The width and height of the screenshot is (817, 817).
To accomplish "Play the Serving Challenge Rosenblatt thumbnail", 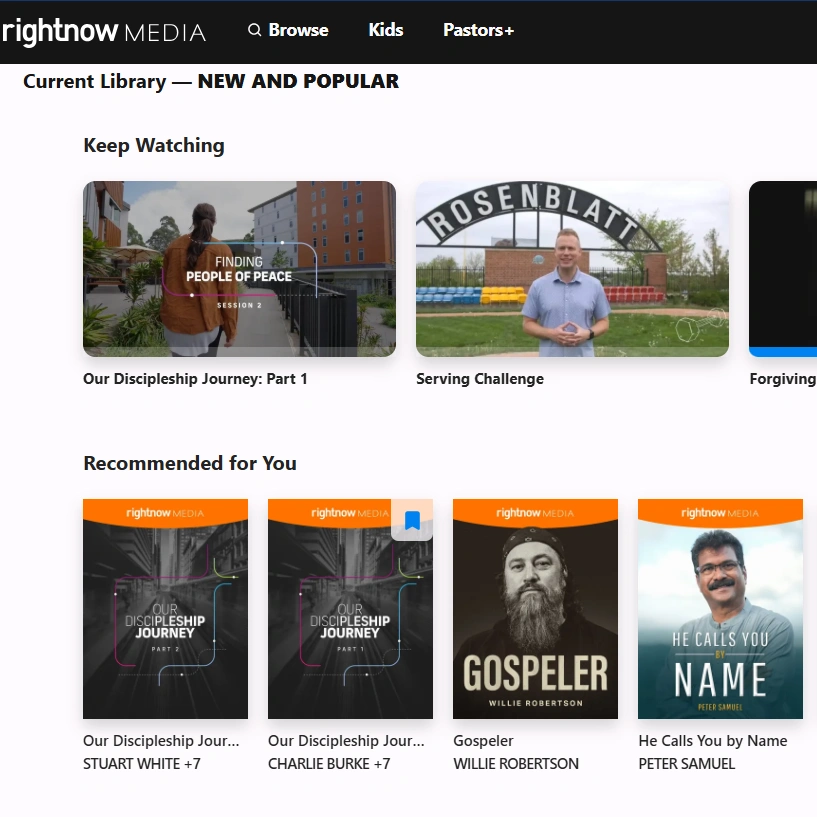I will pyautogui.click(x=572, y=268).
